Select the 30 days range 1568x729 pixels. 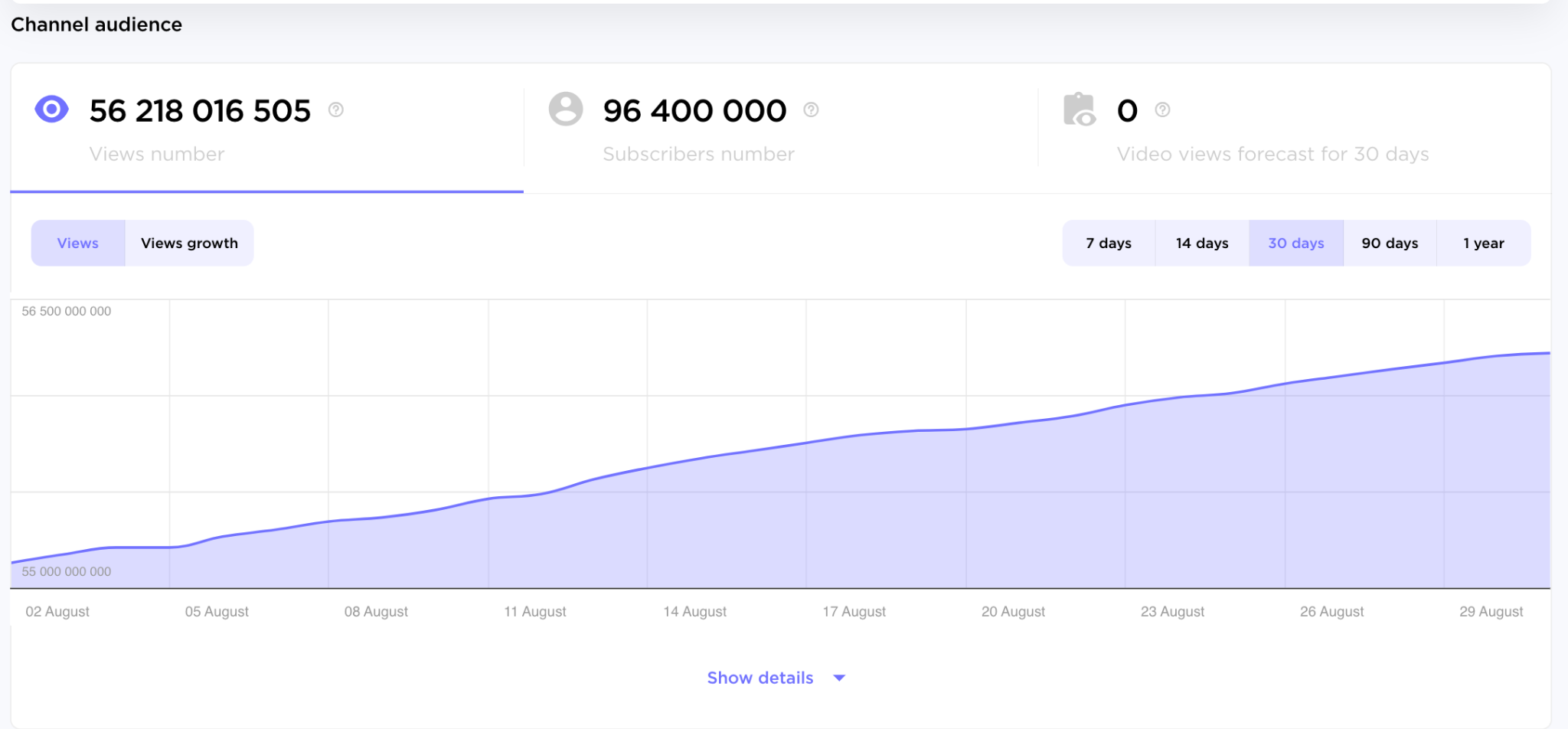click(1295, 244)
